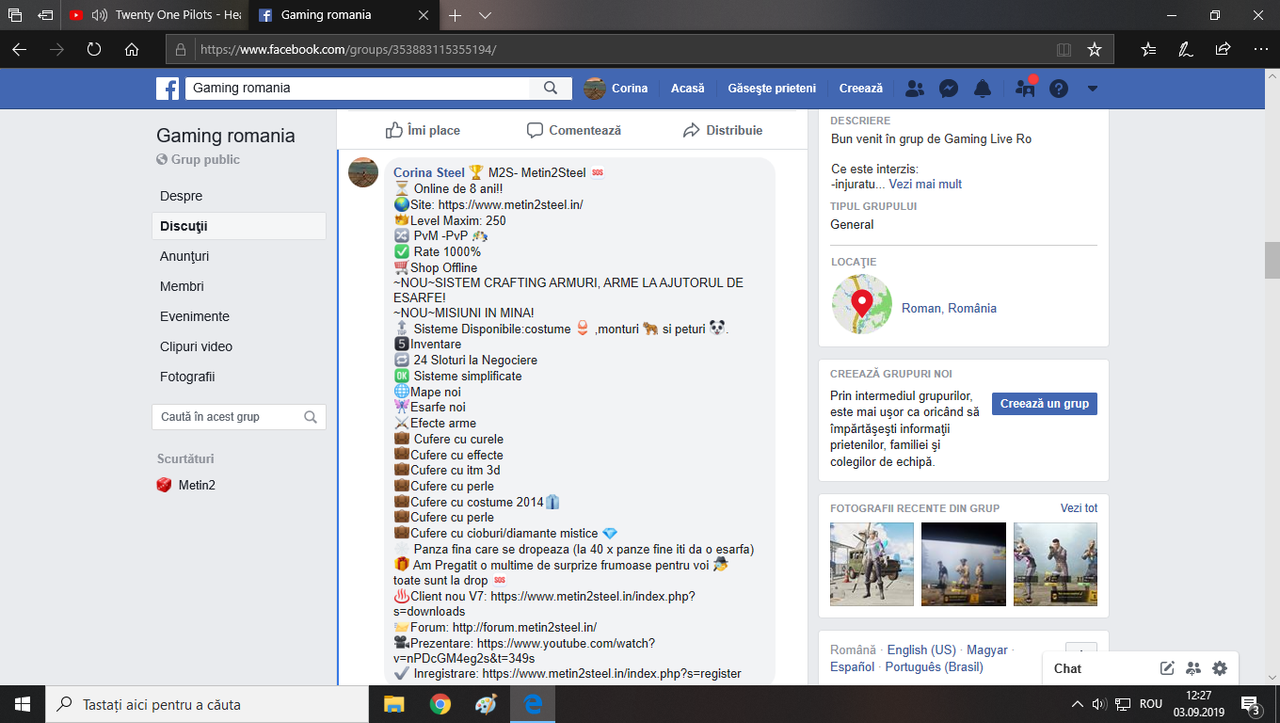The width and height of the screenshot is (1280, 723).
Task: Switch language to Magyar
Action: coord(987,650)
